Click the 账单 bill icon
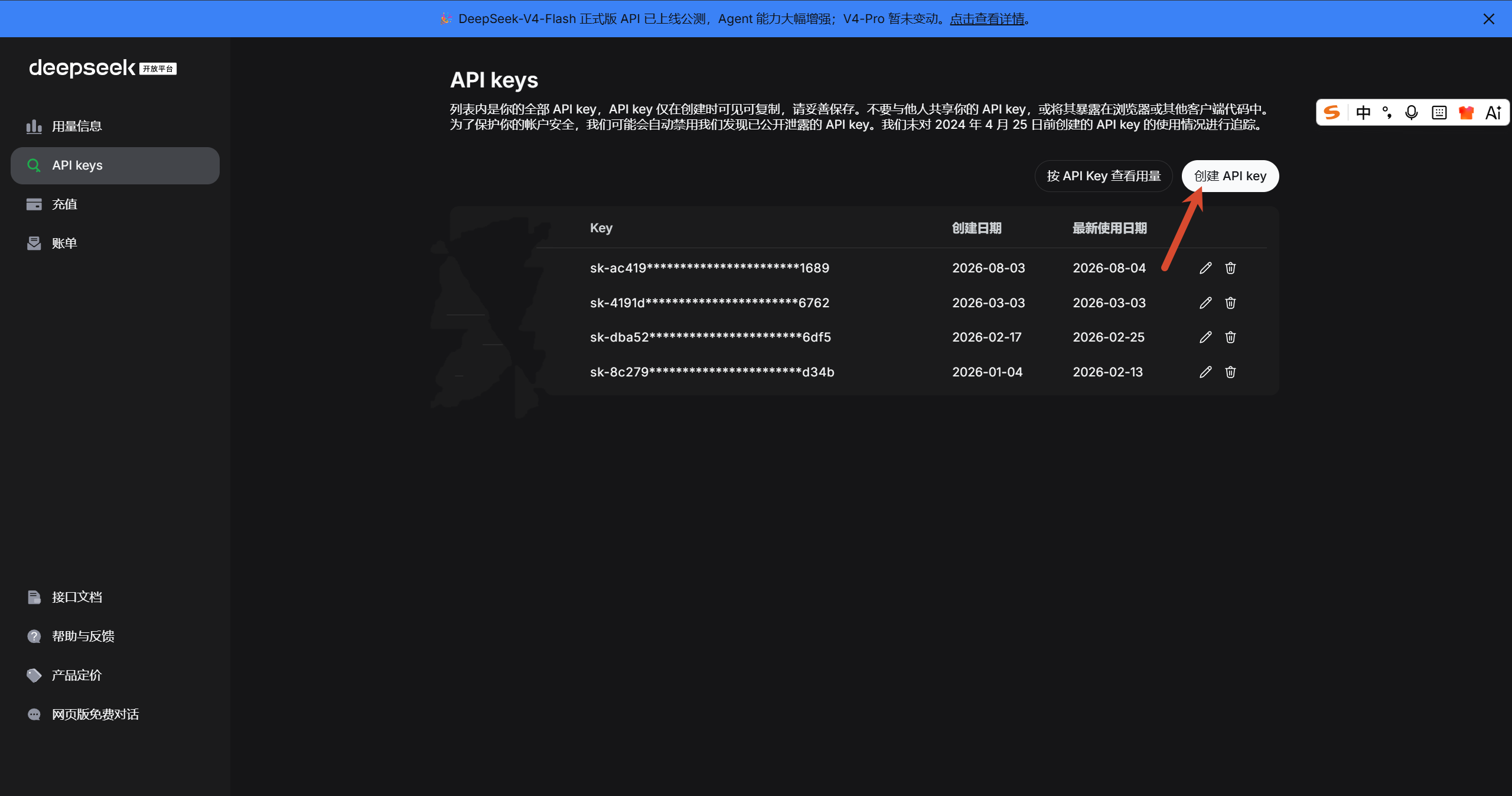The width and height of the screenshot is (1512, 796). (34, 243)
